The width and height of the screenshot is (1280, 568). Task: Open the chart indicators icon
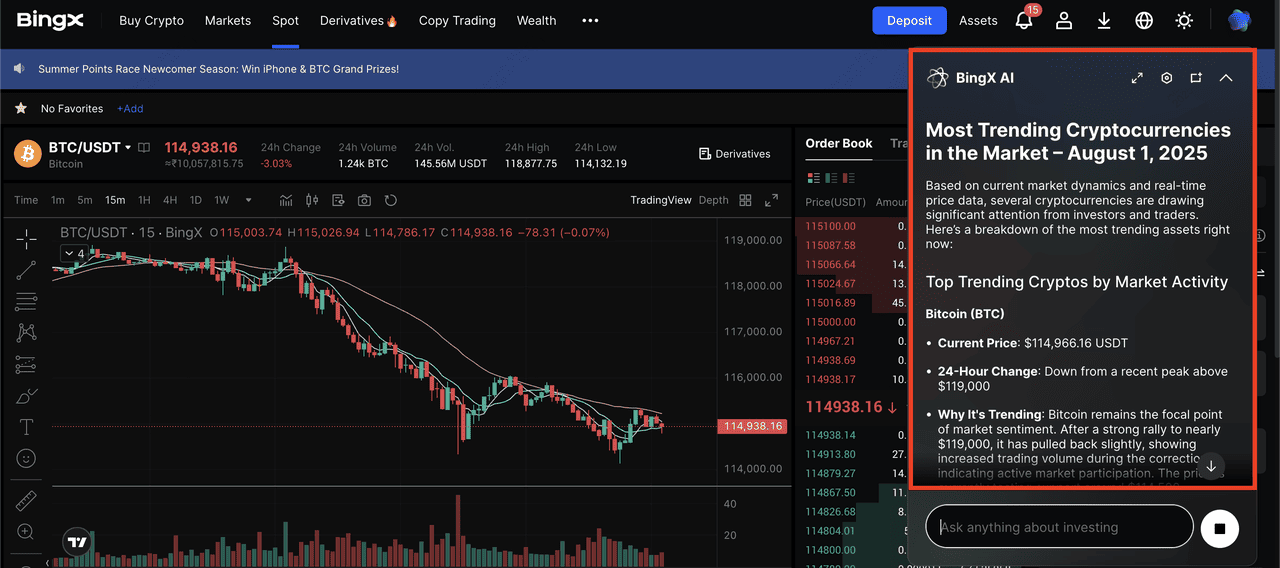286,200
